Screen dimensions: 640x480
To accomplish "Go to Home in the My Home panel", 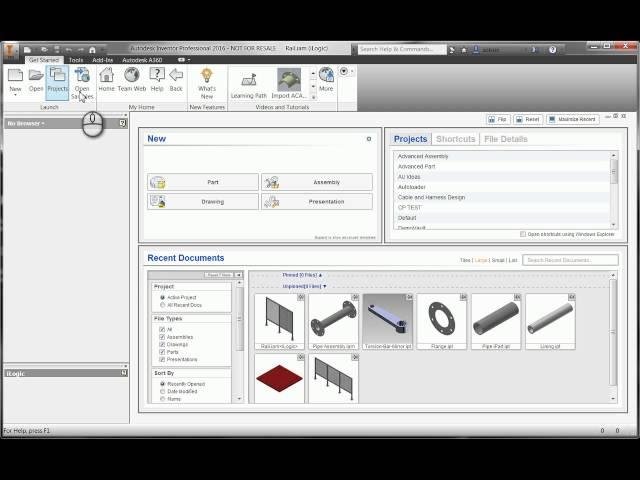I will (x=106, y=80).
